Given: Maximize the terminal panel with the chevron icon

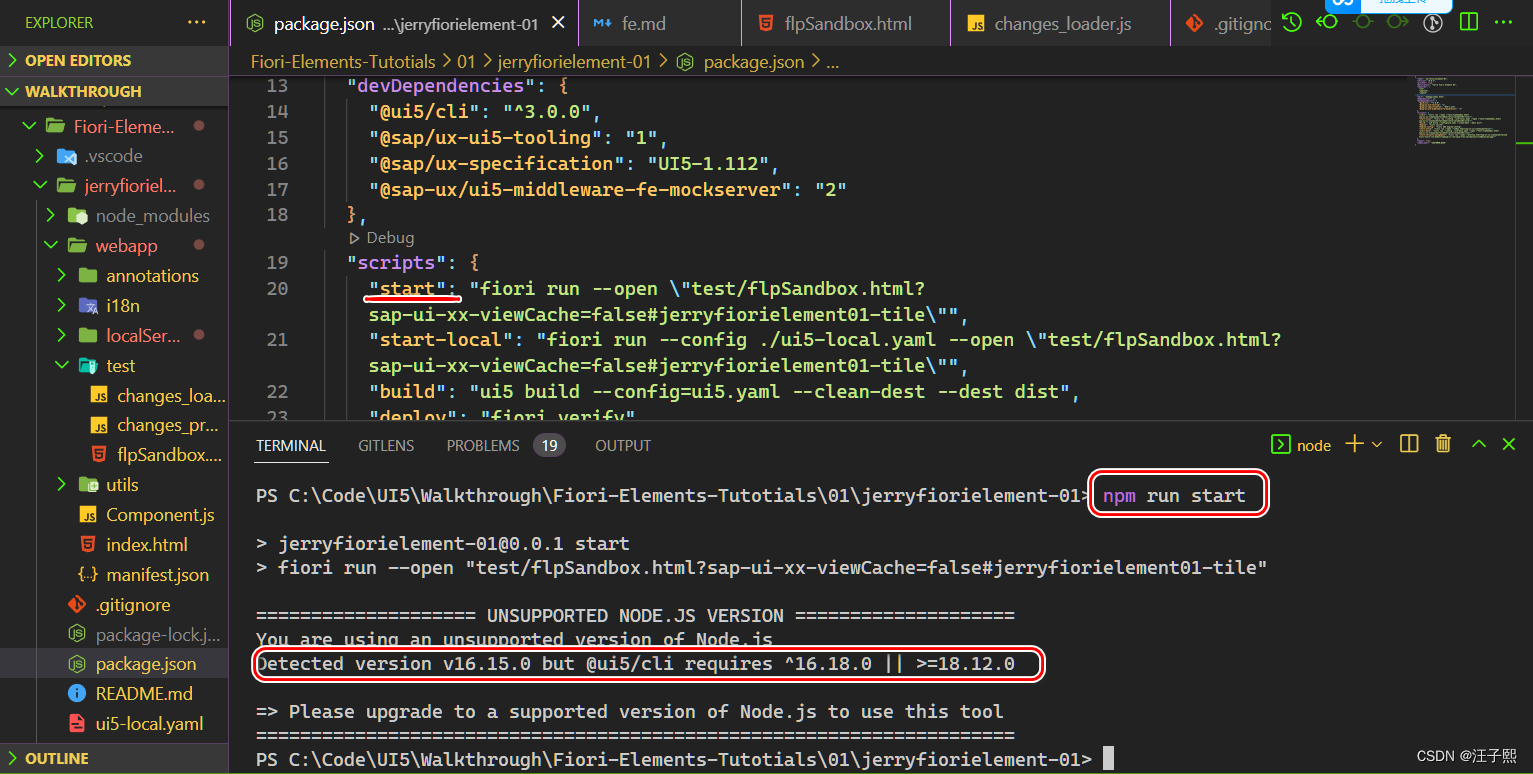Looking at the screenshot, I should click(1478, 444).
